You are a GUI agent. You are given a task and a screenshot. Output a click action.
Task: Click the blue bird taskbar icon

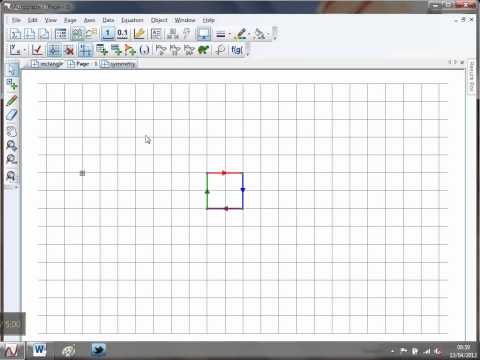click(98, 350)
